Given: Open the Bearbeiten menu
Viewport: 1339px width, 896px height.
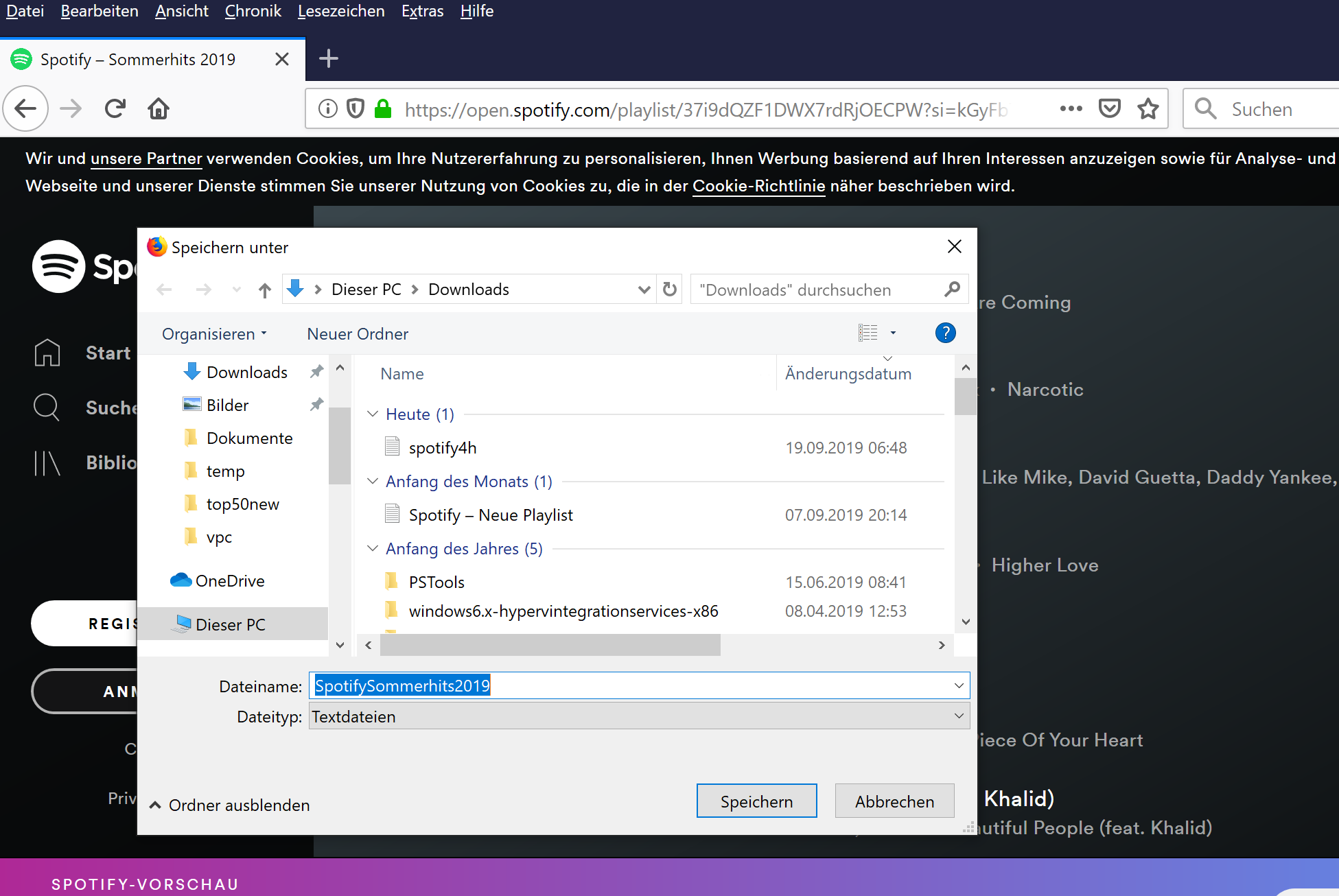Looking at the screenshot, I should click(x=100, y=11).
